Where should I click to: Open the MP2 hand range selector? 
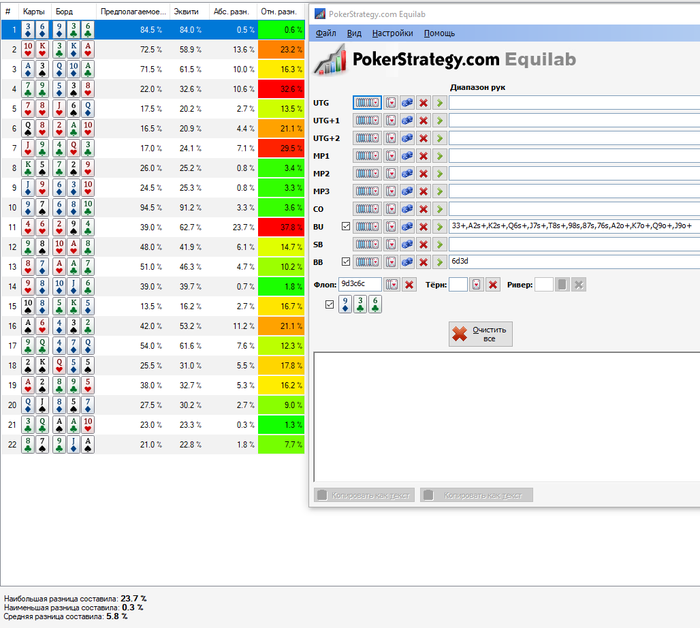367,174
